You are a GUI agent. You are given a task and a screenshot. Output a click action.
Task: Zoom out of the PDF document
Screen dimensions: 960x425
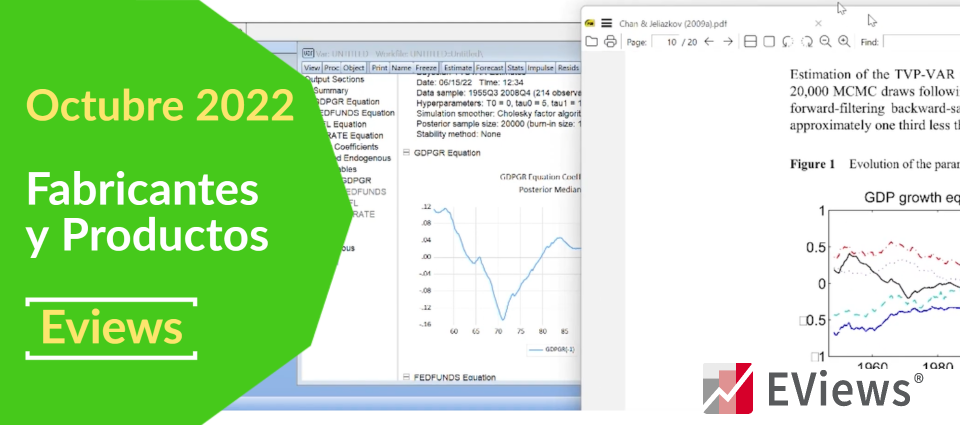tap(825, 42)
